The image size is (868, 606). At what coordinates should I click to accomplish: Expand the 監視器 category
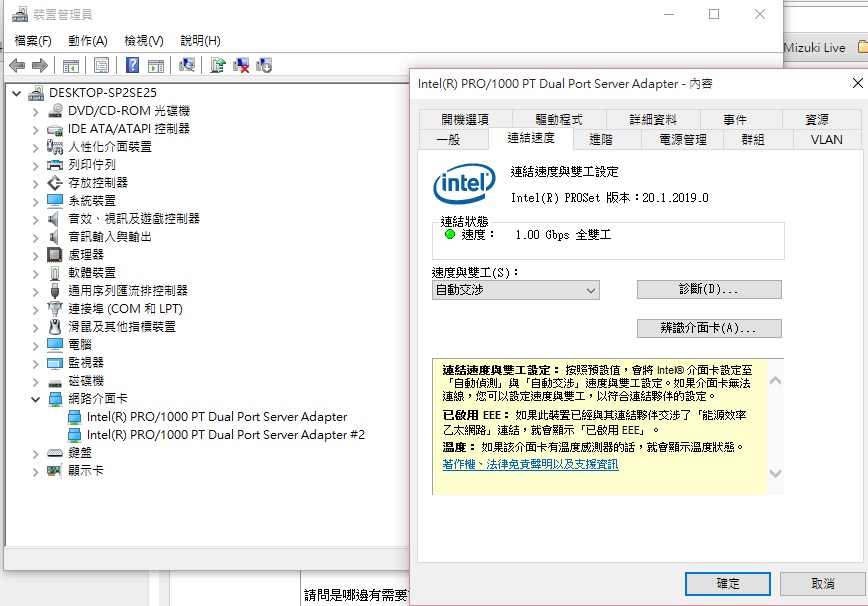[x=36, y=363]
